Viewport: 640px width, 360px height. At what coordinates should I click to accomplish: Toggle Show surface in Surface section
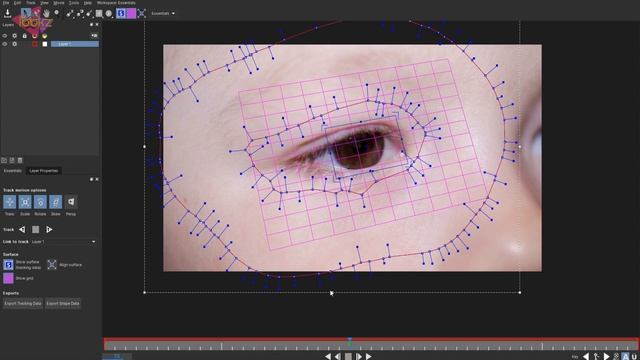point(8,265)
